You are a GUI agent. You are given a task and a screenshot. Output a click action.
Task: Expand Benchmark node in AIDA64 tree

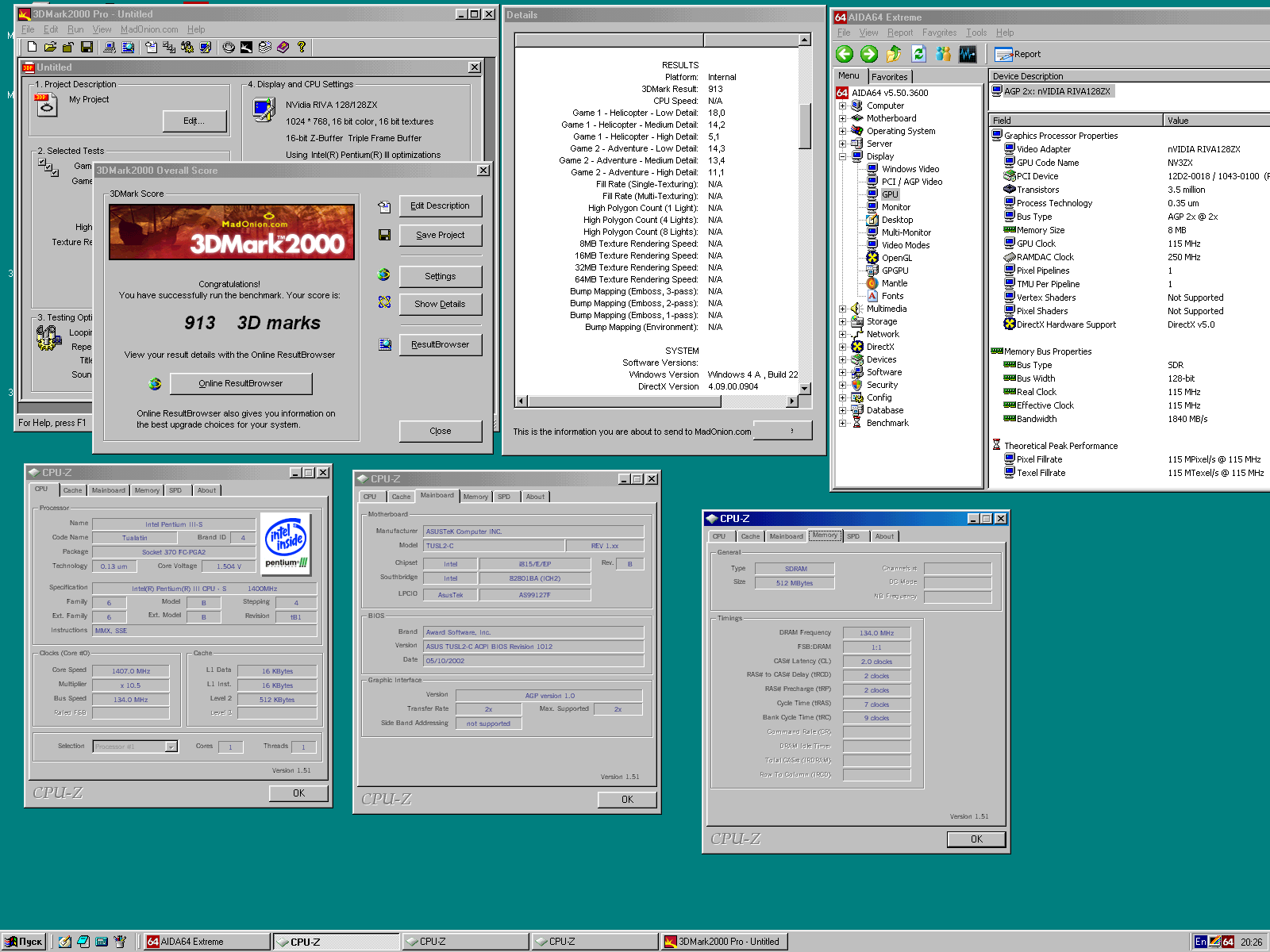coord(842,423)
